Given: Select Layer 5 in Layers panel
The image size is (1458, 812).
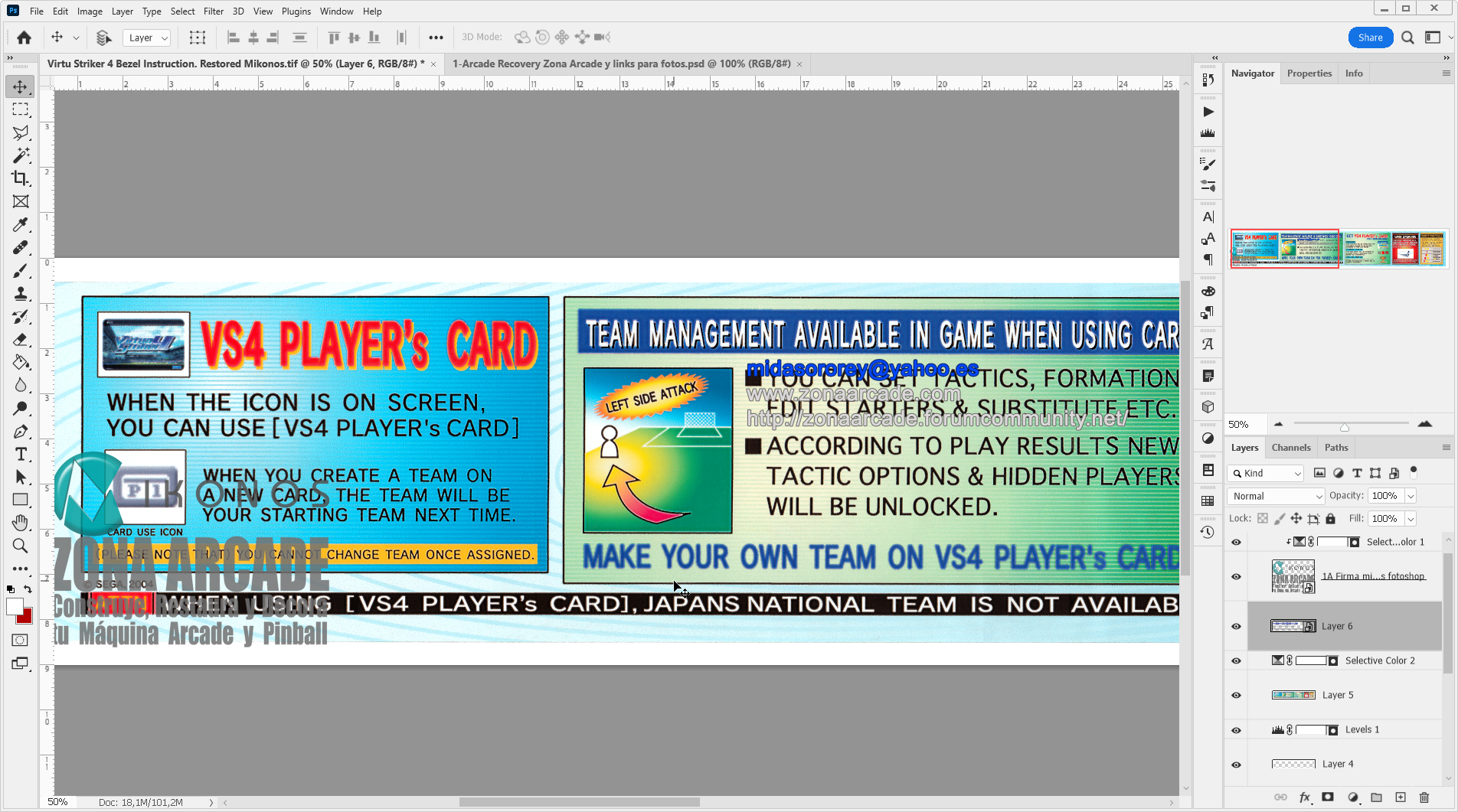Looking at the screenshot, I should tap(1337, 695).
